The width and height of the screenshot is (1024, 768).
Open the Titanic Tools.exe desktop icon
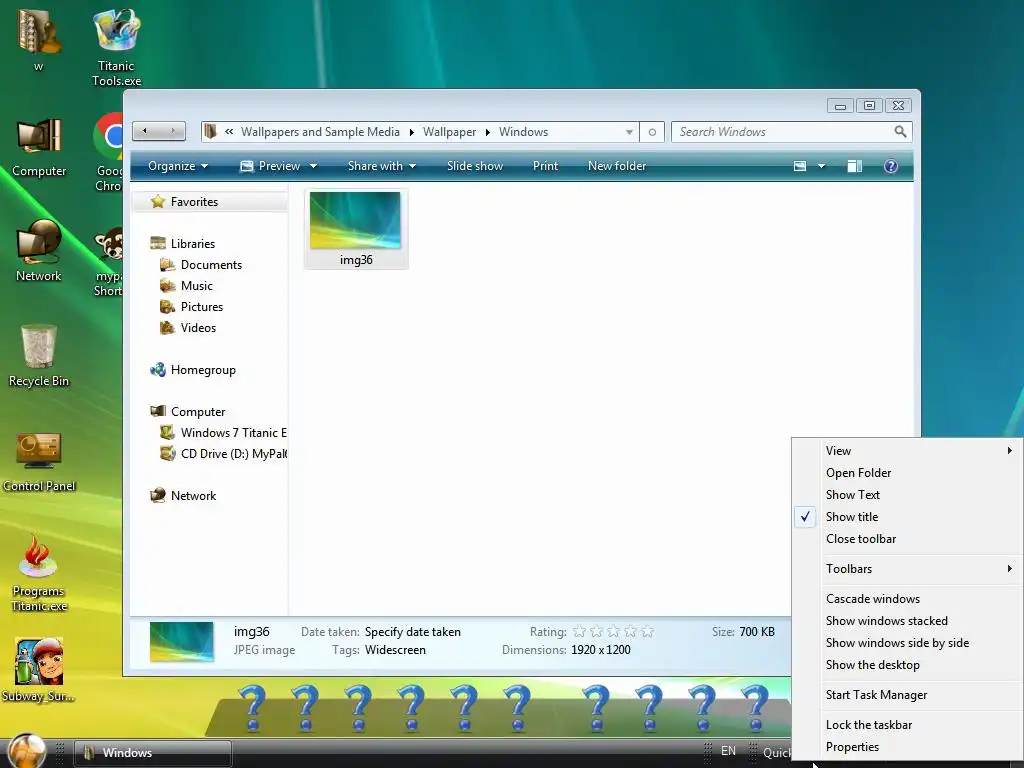(x=116, y=47)
